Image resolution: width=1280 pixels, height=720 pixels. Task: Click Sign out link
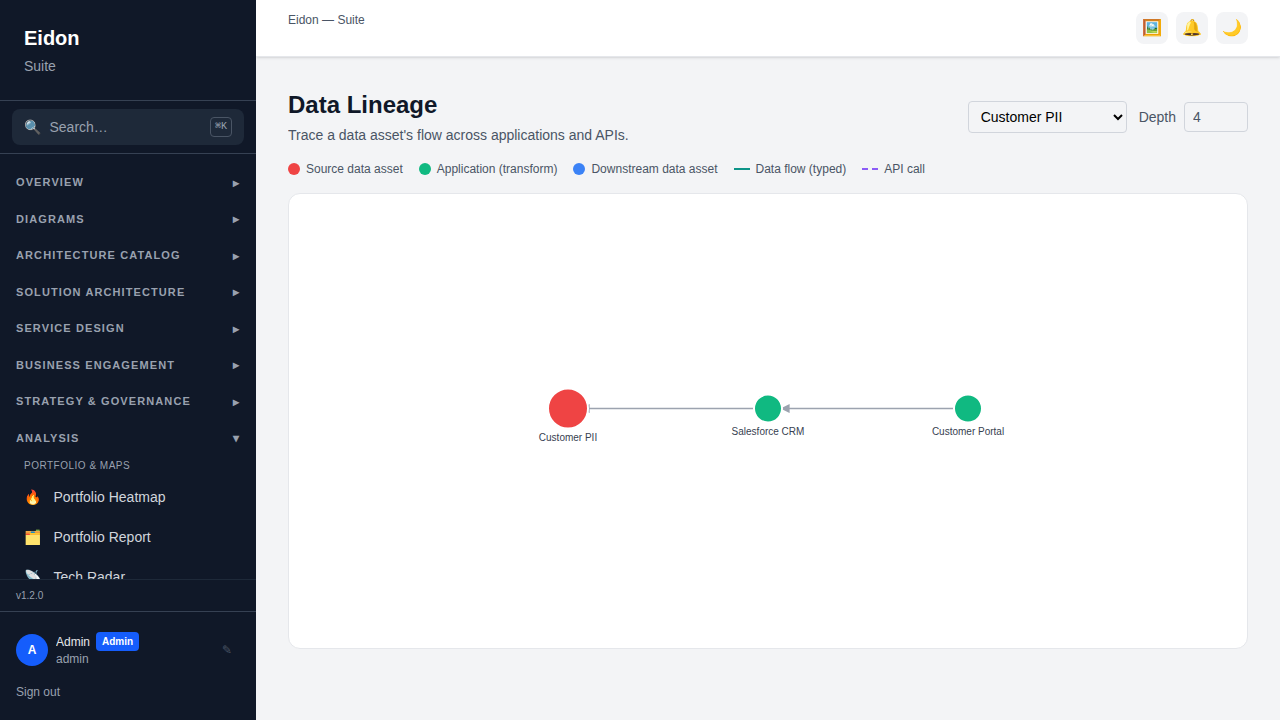pyautogui.click(x=38, y=692)
